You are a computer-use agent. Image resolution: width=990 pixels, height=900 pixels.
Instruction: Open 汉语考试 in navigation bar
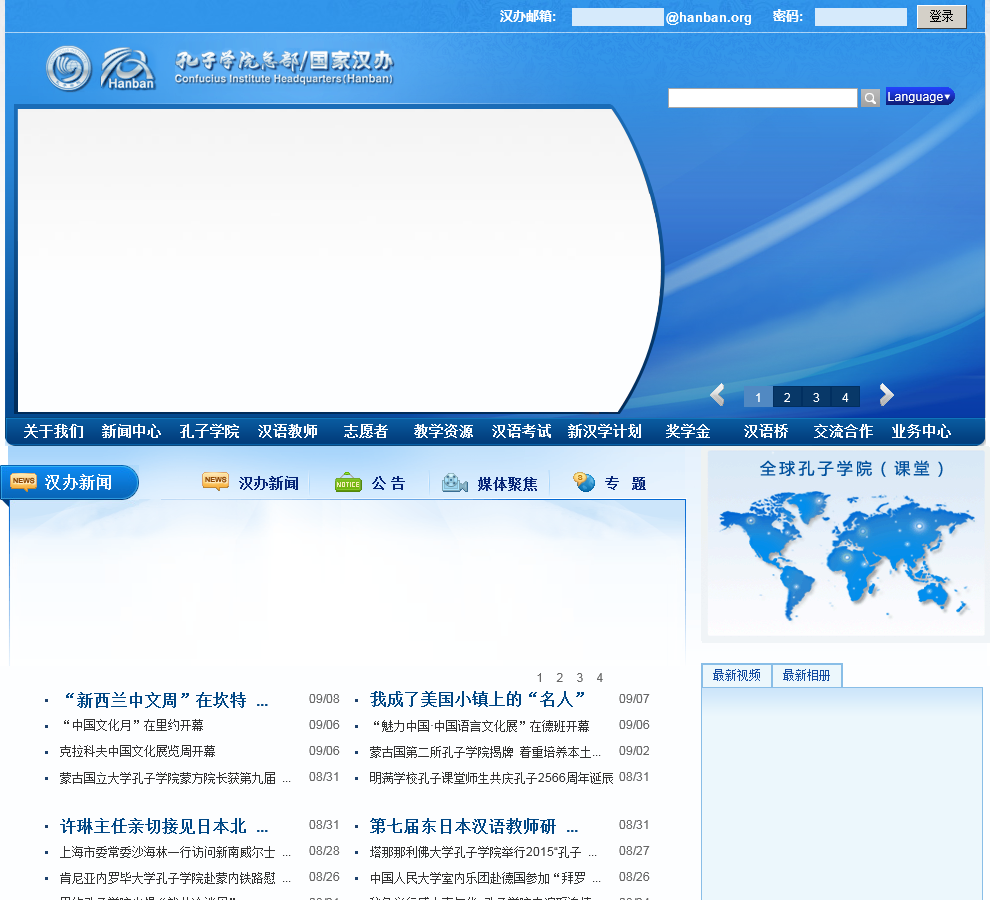tap(522, 431)
